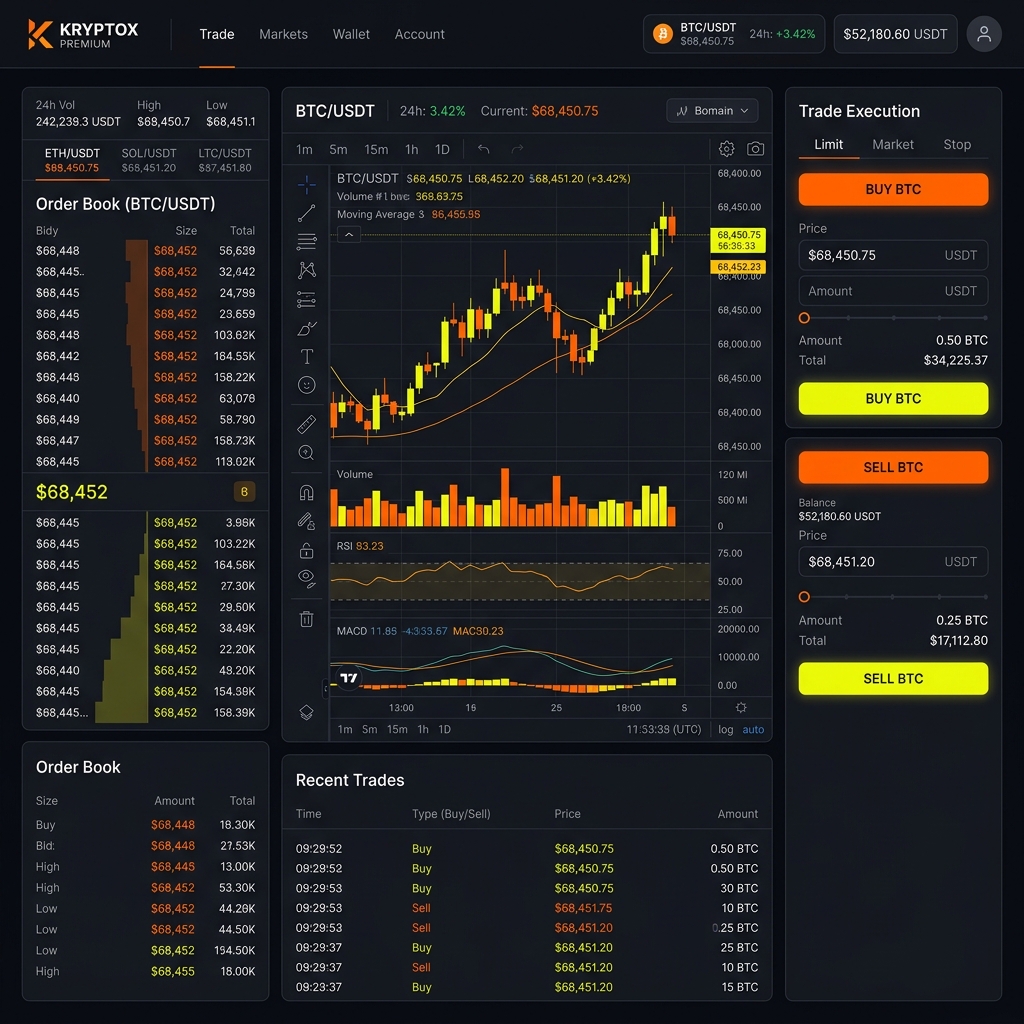Open the Markets menu
1024x1024 pixels.
(x=283, y=34)
